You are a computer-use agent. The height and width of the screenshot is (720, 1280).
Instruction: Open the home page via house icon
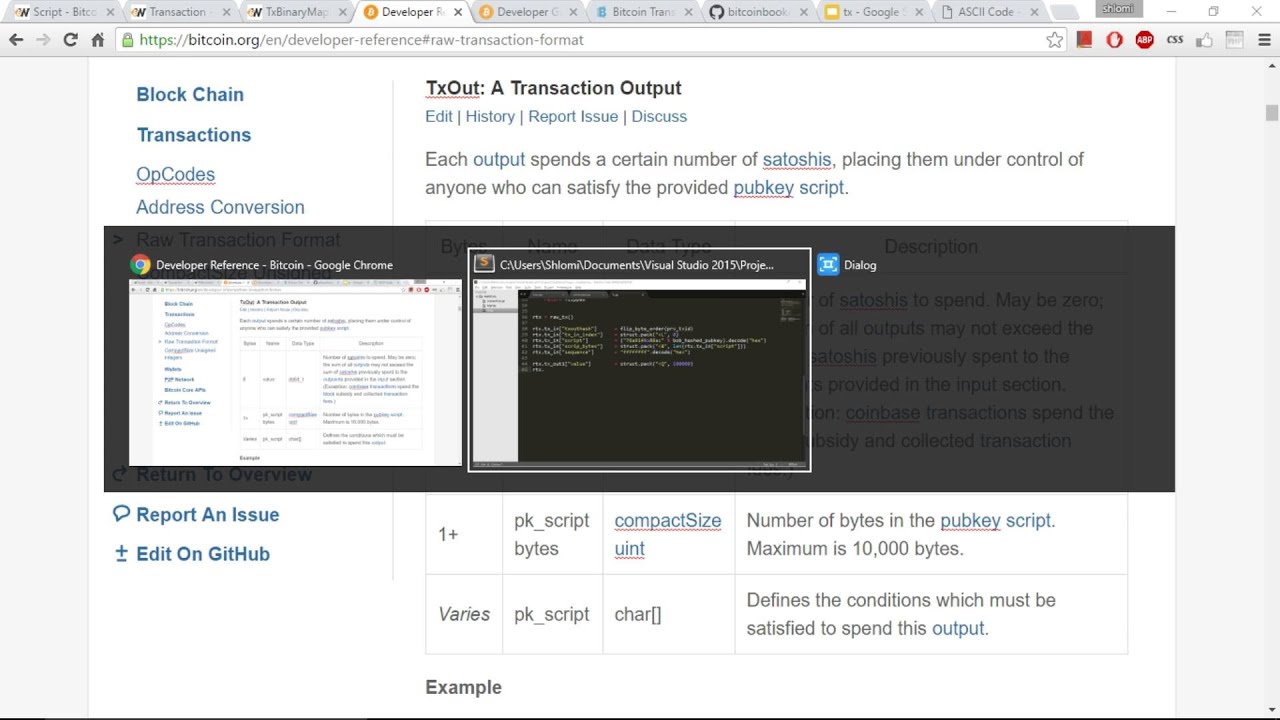(97, 40)
